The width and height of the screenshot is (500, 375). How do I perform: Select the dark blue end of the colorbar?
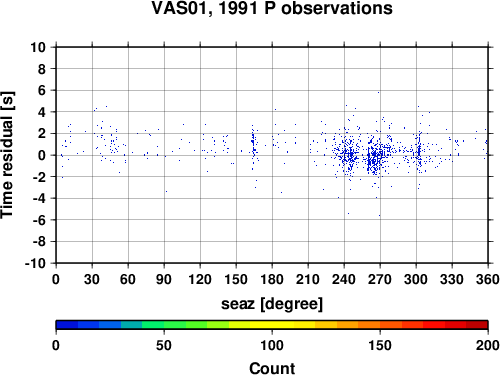tap(67, 325)
